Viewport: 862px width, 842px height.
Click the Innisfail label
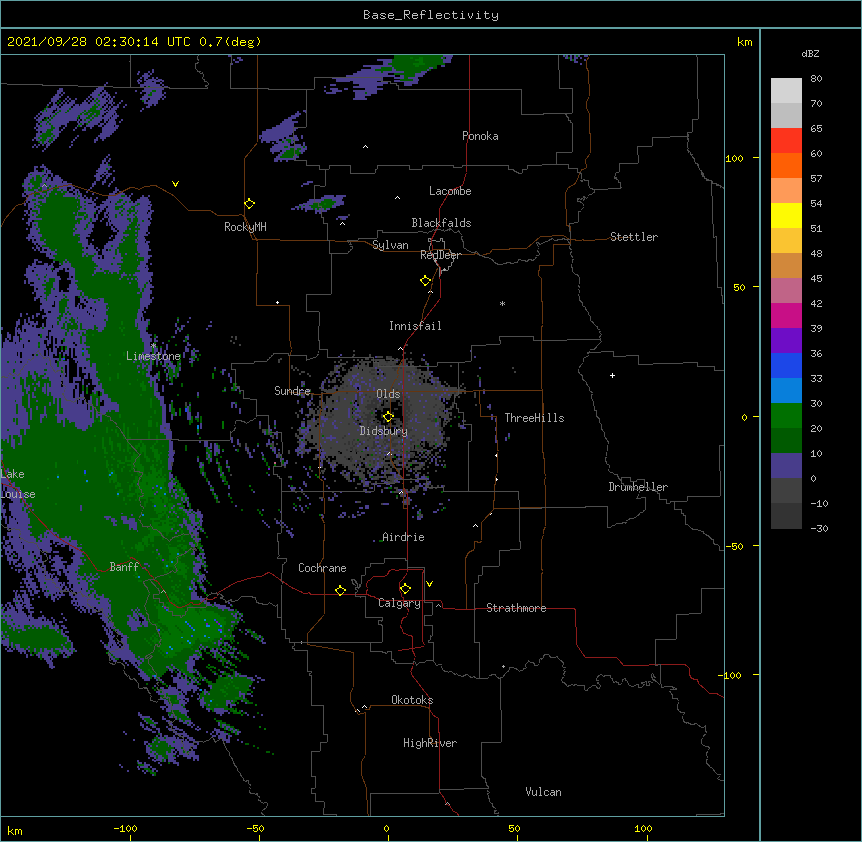click(x=415, y=326)
